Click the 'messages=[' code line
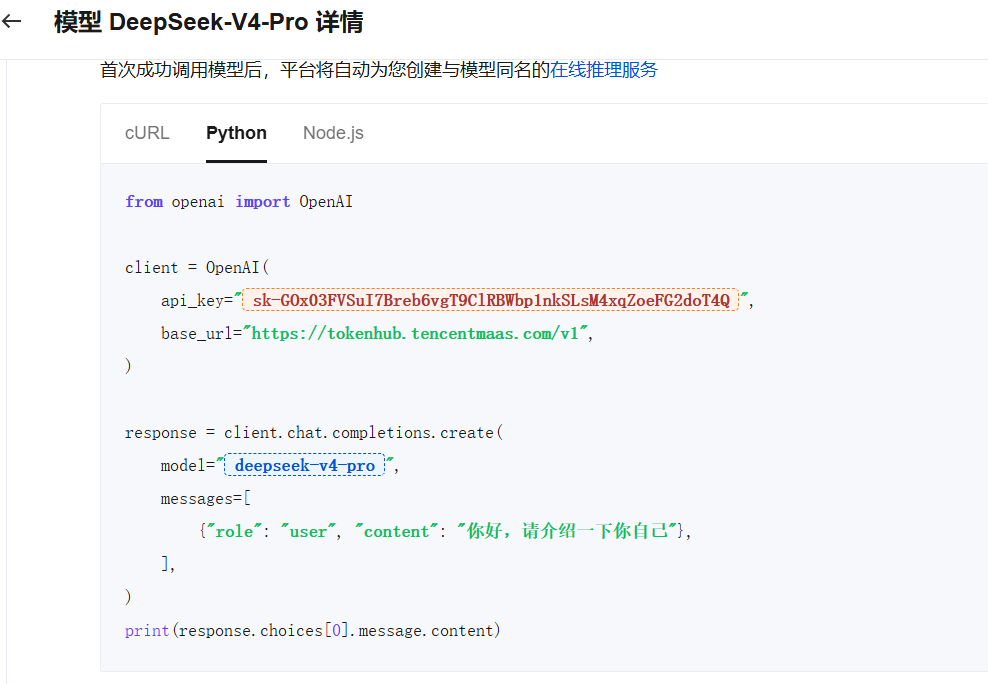 pos(205,499)
